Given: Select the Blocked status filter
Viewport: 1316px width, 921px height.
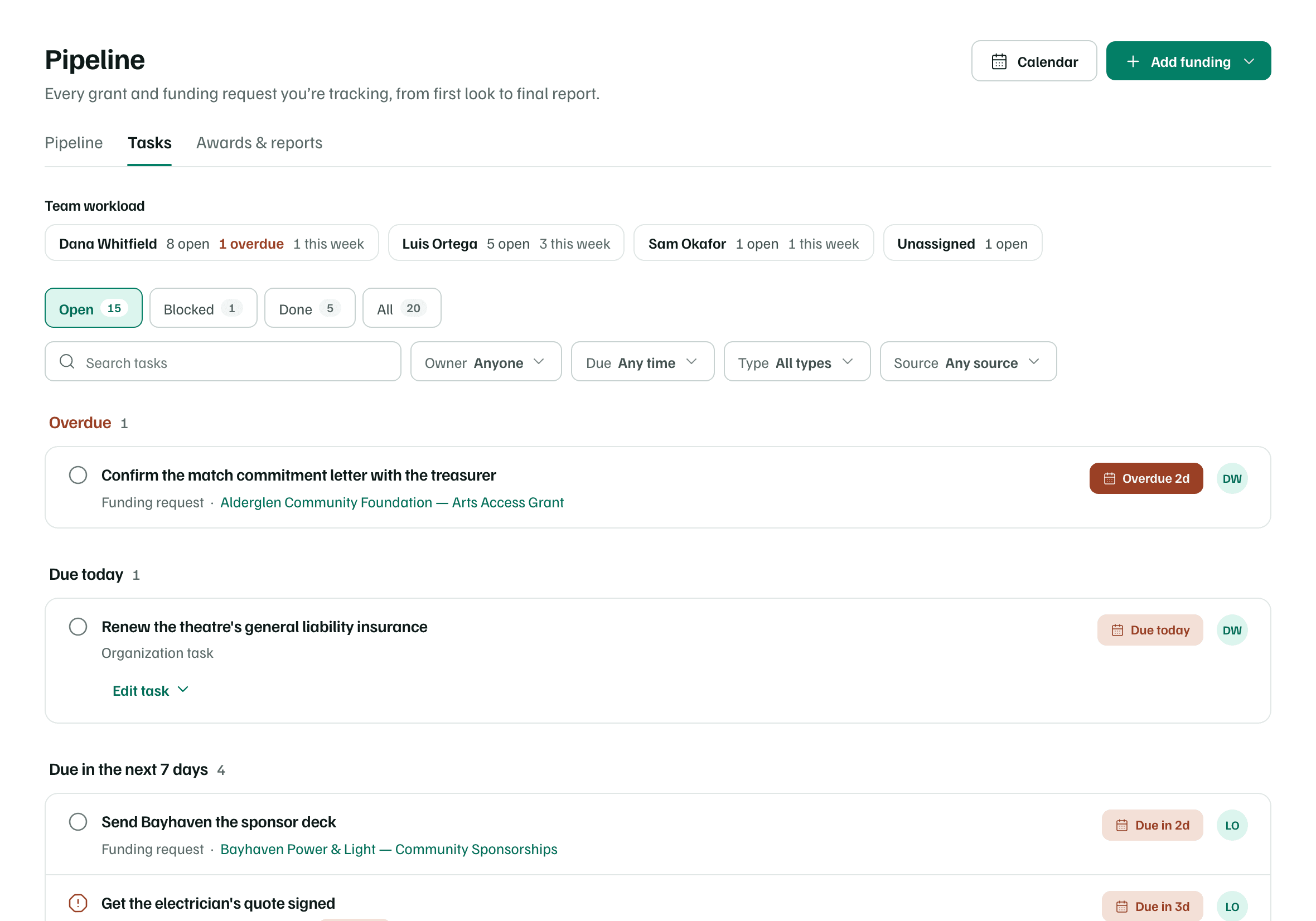Looking at the screenshot, I should (x=203, y=308).
